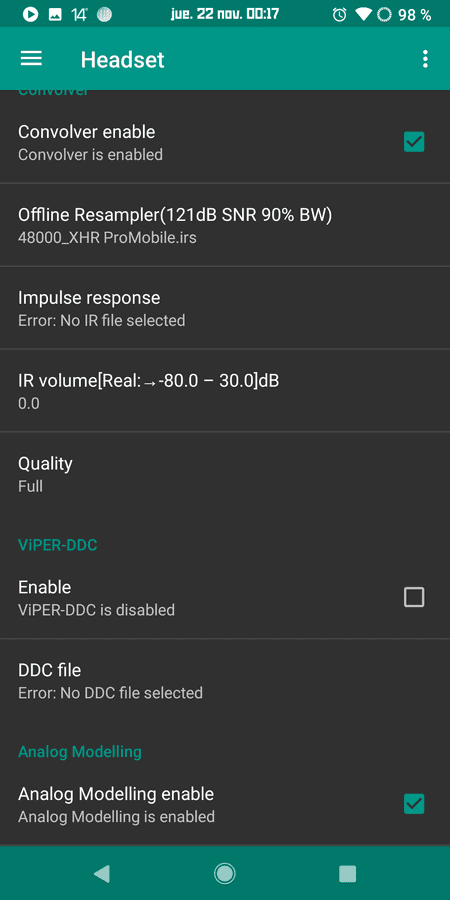450x900 pixels.
Task: Tap the Analog Modelling section header
Action: point(80,751)
